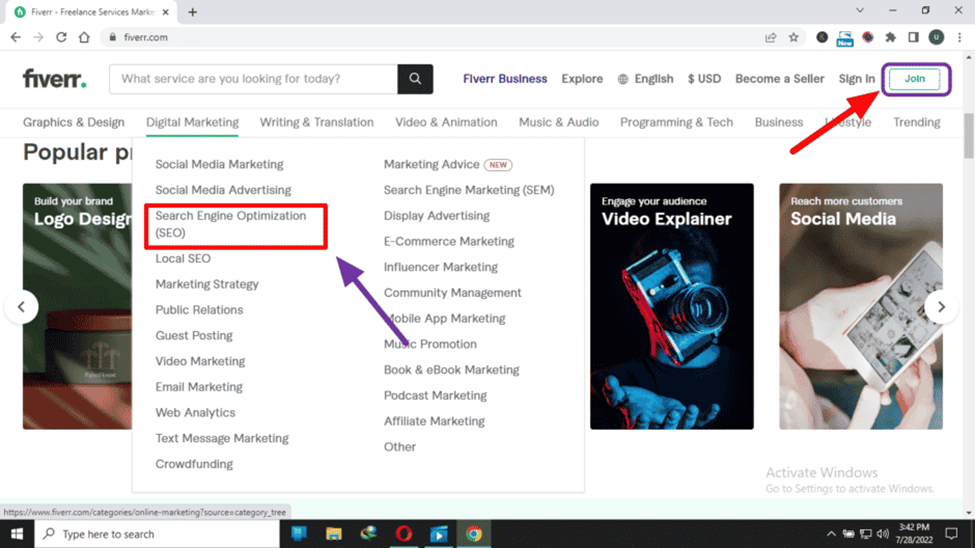Viewport: 975px width, 548px height.
Task: Click the Fiverr logo
Action: click(55, 79)
